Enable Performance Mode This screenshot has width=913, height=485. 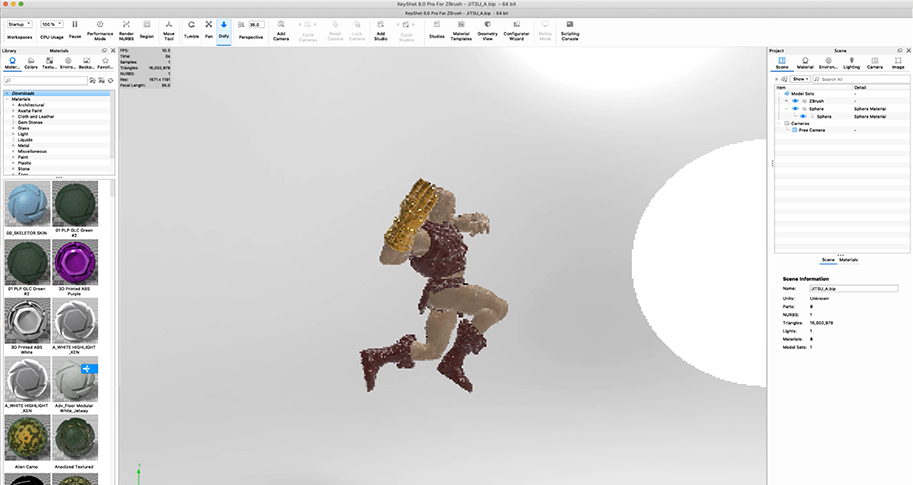[100, 30]
